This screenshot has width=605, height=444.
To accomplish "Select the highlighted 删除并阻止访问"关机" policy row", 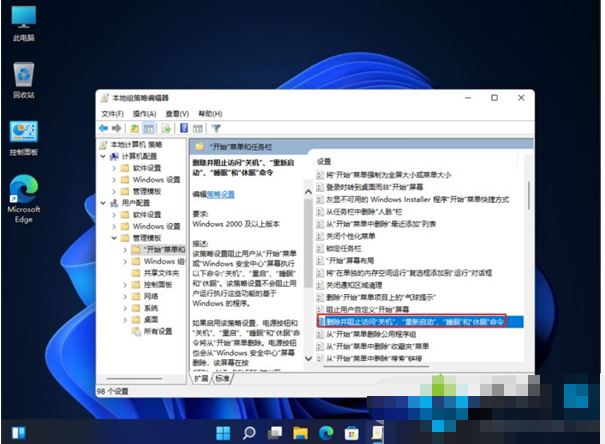I will coord(420,321).
